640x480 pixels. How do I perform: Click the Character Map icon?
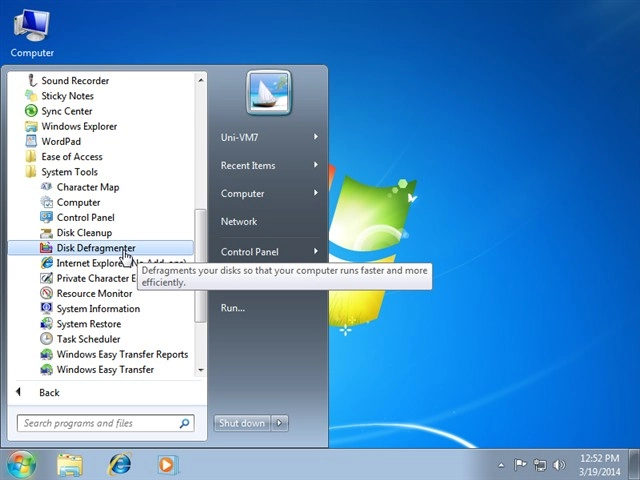click(46, 187)
